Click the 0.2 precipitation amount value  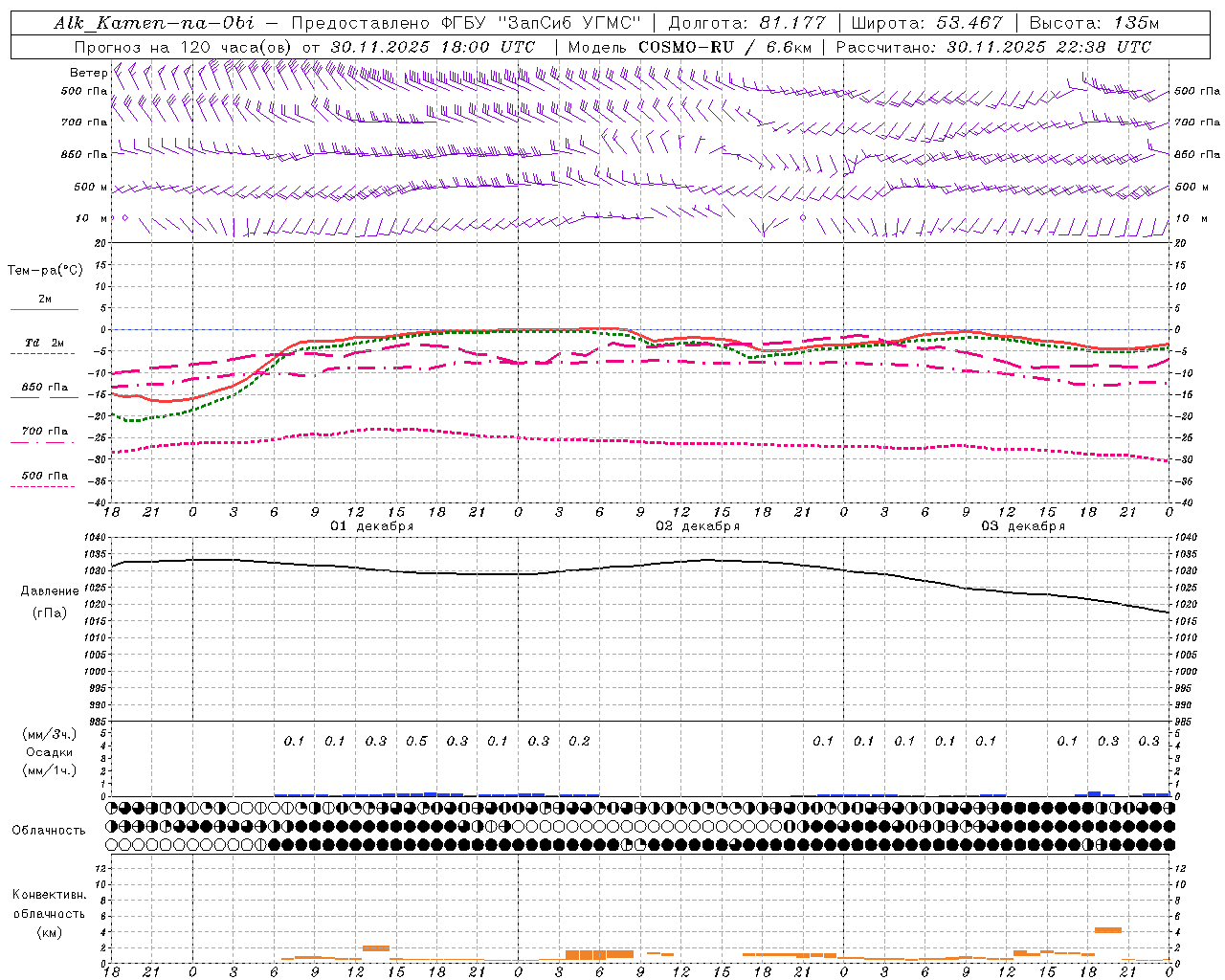(579, 742)
